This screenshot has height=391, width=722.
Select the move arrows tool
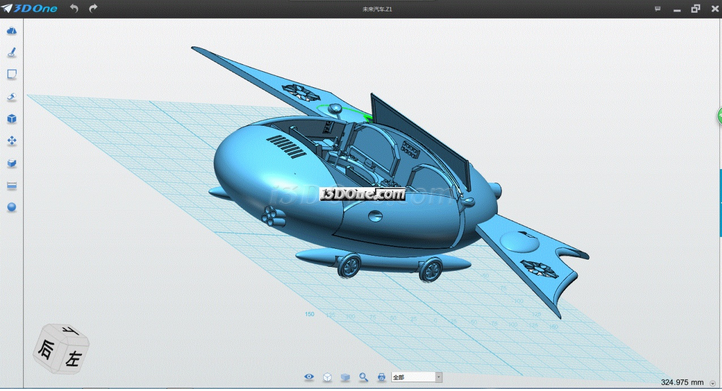tap(12, 141)
